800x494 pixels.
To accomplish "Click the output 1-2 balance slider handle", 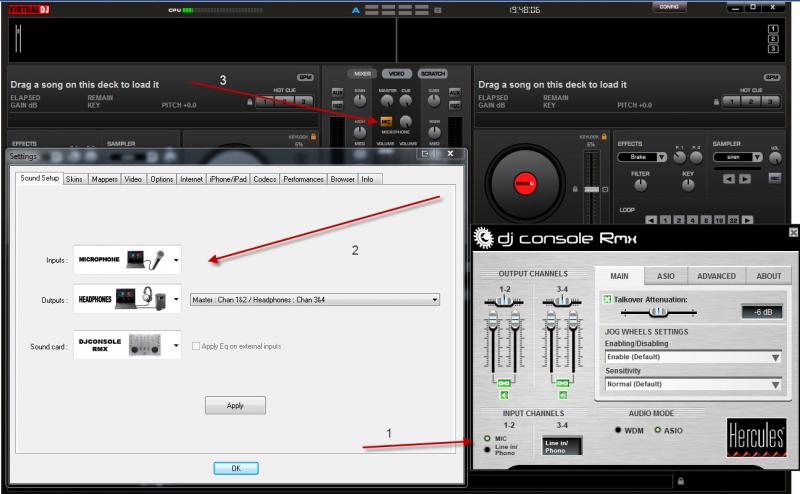I will coord(504,301).
